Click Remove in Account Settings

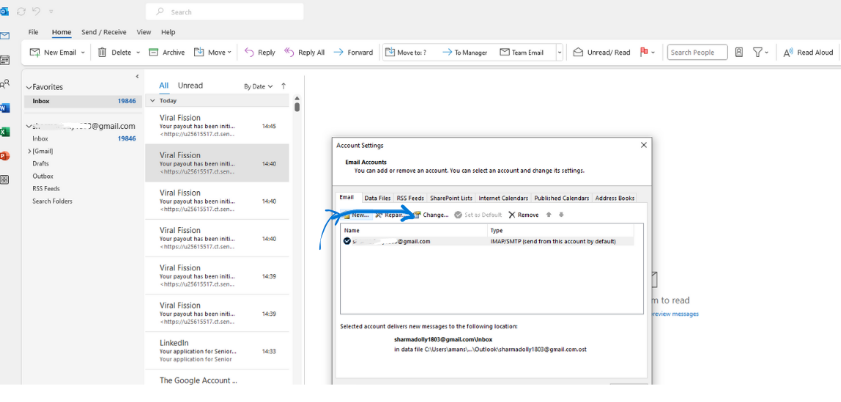(523, 215)
